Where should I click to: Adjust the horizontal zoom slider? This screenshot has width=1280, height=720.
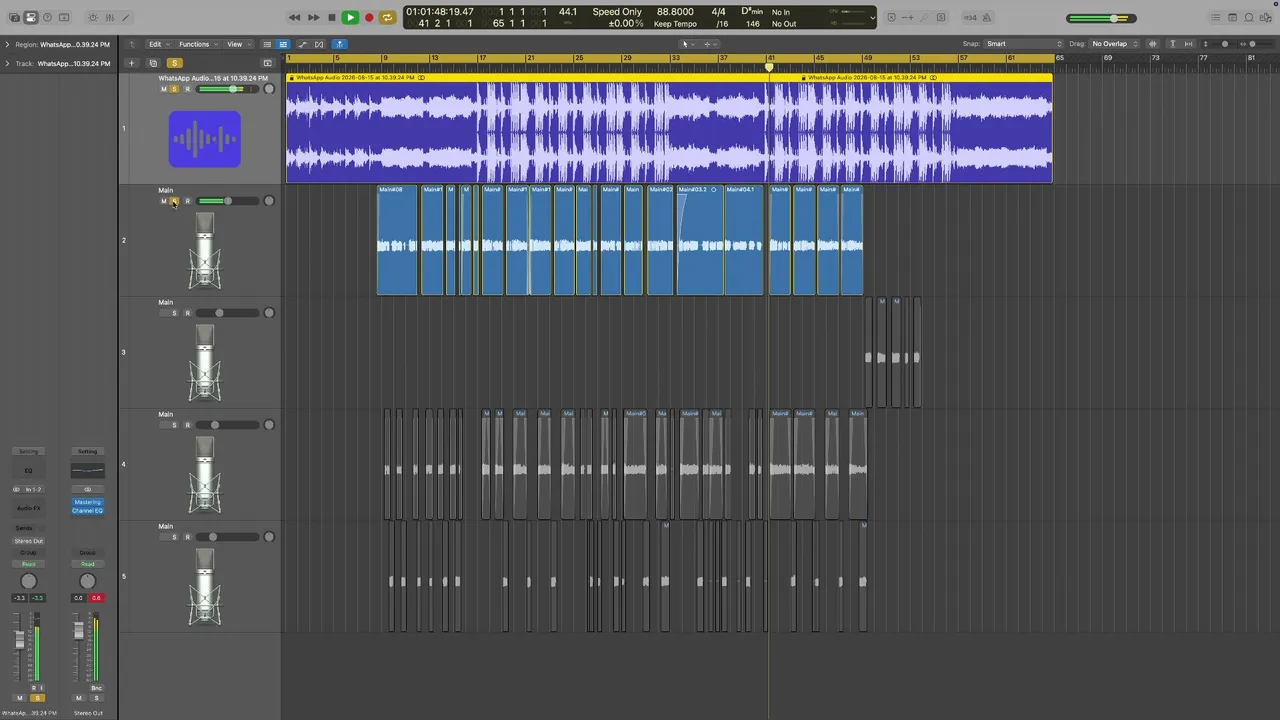1256,44
